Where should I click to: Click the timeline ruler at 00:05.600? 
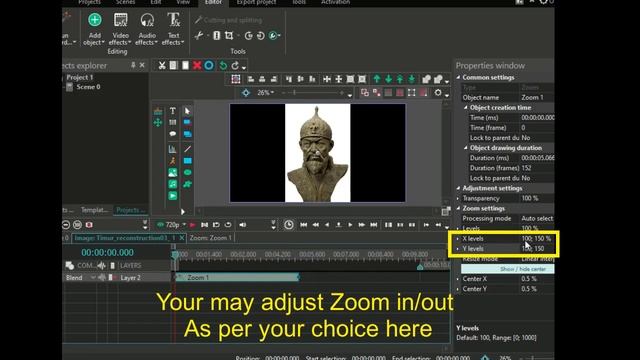313,254
